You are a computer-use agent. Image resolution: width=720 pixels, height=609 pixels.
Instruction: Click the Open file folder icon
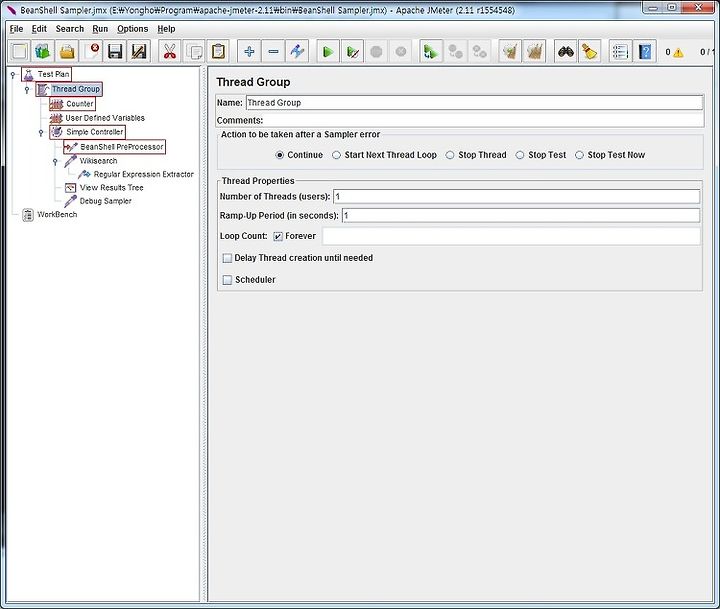[x=67, y=51]
